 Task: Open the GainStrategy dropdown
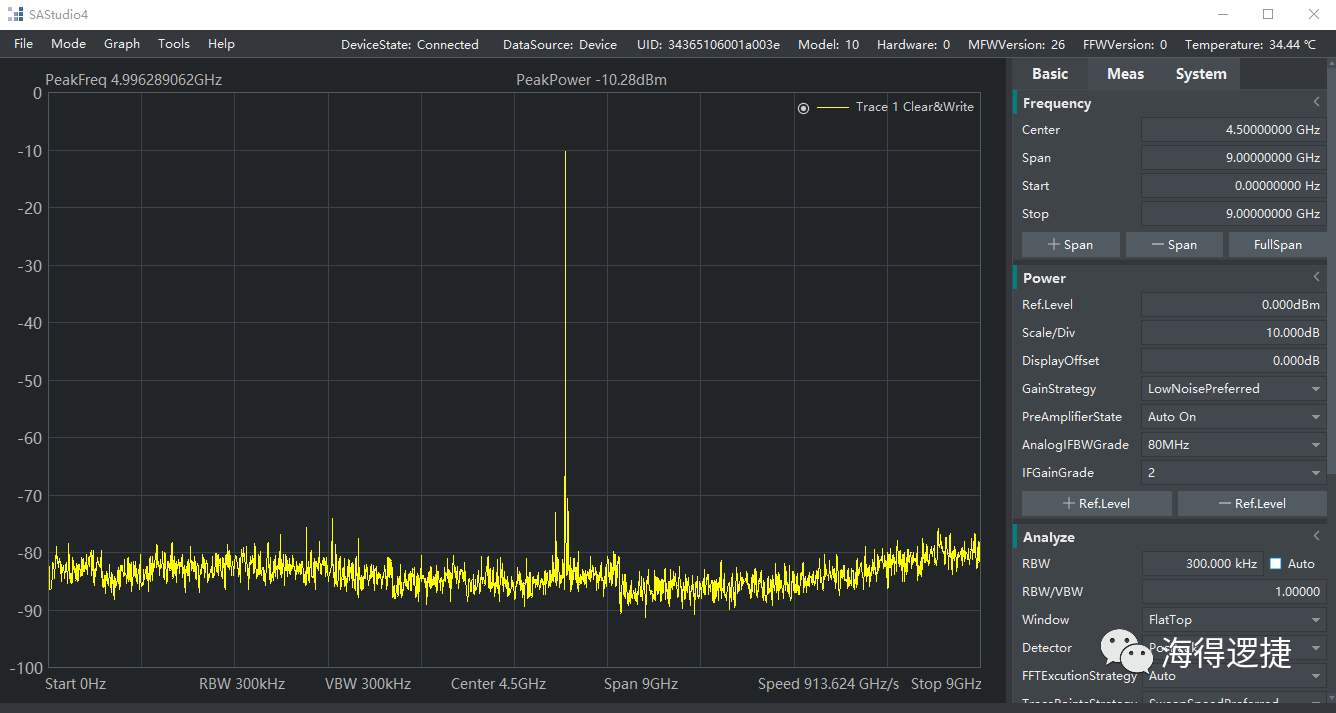click(x=1234, y=389)
